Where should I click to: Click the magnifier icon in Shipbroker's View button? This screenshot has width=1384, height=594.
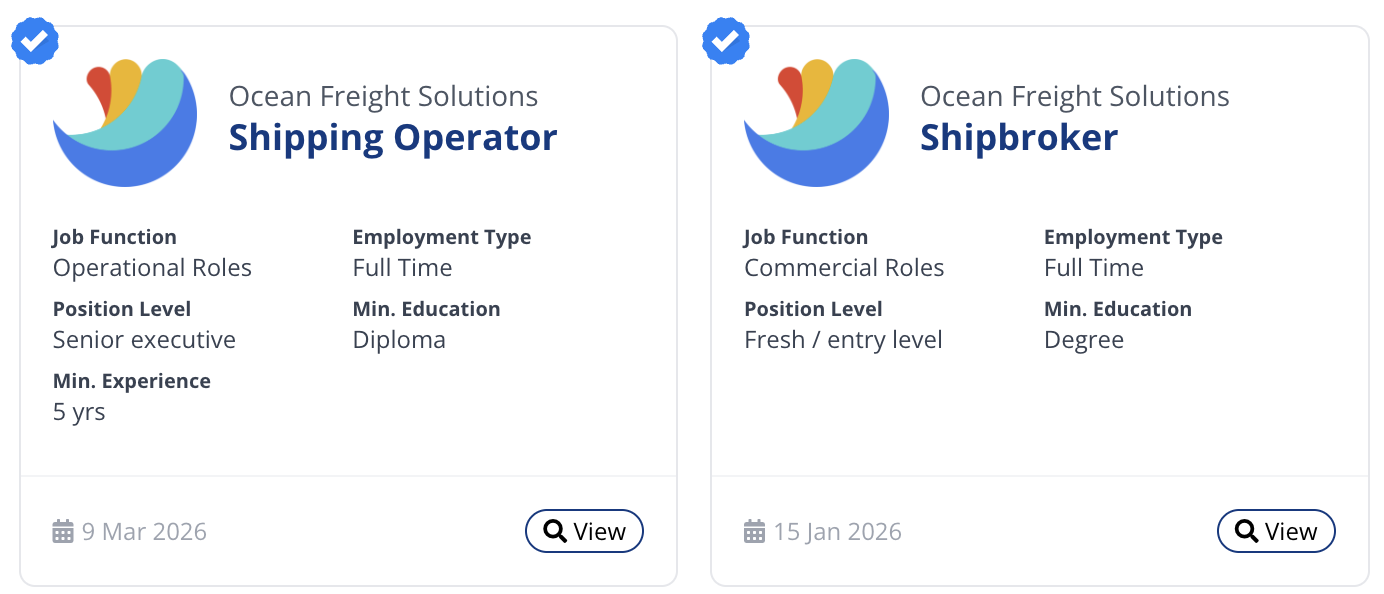pyautogui.click(x=1246, y=531)
